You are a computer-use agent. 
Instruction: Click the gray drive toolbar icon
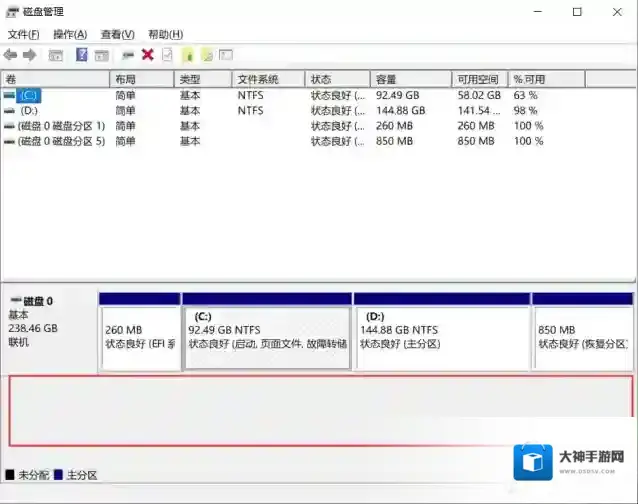[x=128, y=55]
